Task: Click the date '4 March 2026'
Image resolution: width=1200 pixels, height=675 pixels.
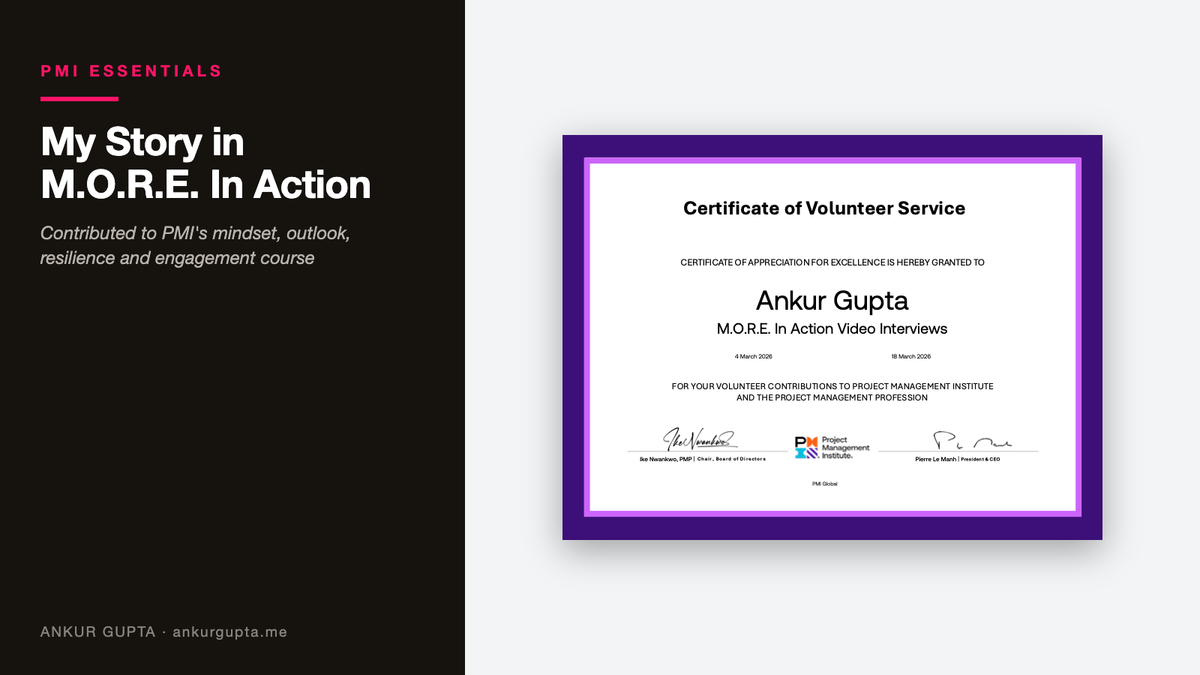Action: (753, 356)
